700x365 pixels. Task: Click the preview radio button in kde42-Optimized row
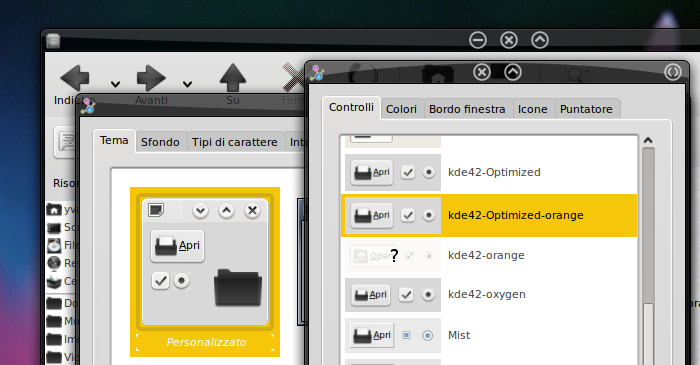coord(429,172)
